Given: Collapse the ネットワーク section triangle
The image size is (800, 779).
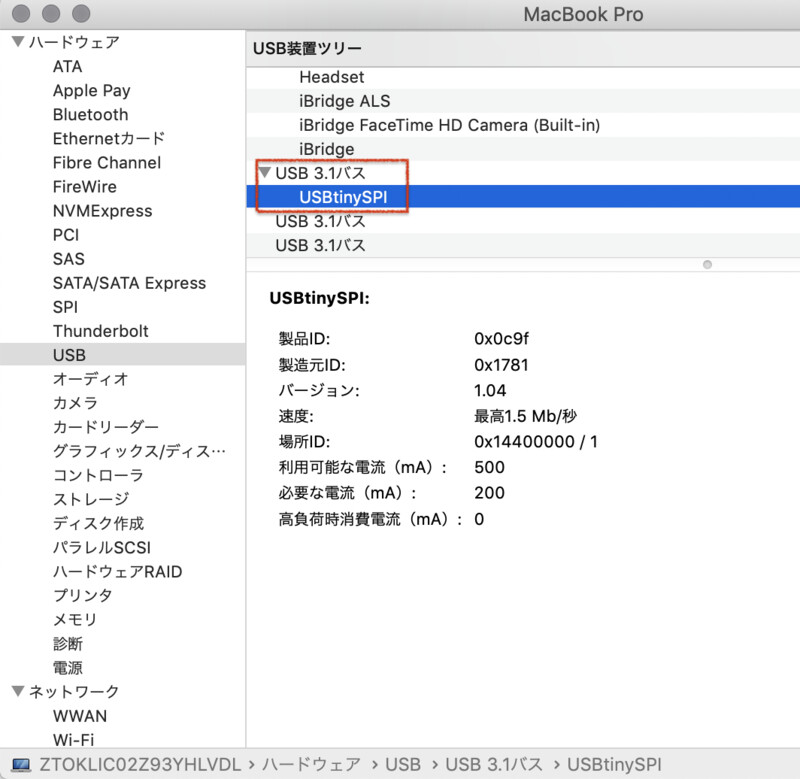Looking at the screenshot, I should 18,691.
